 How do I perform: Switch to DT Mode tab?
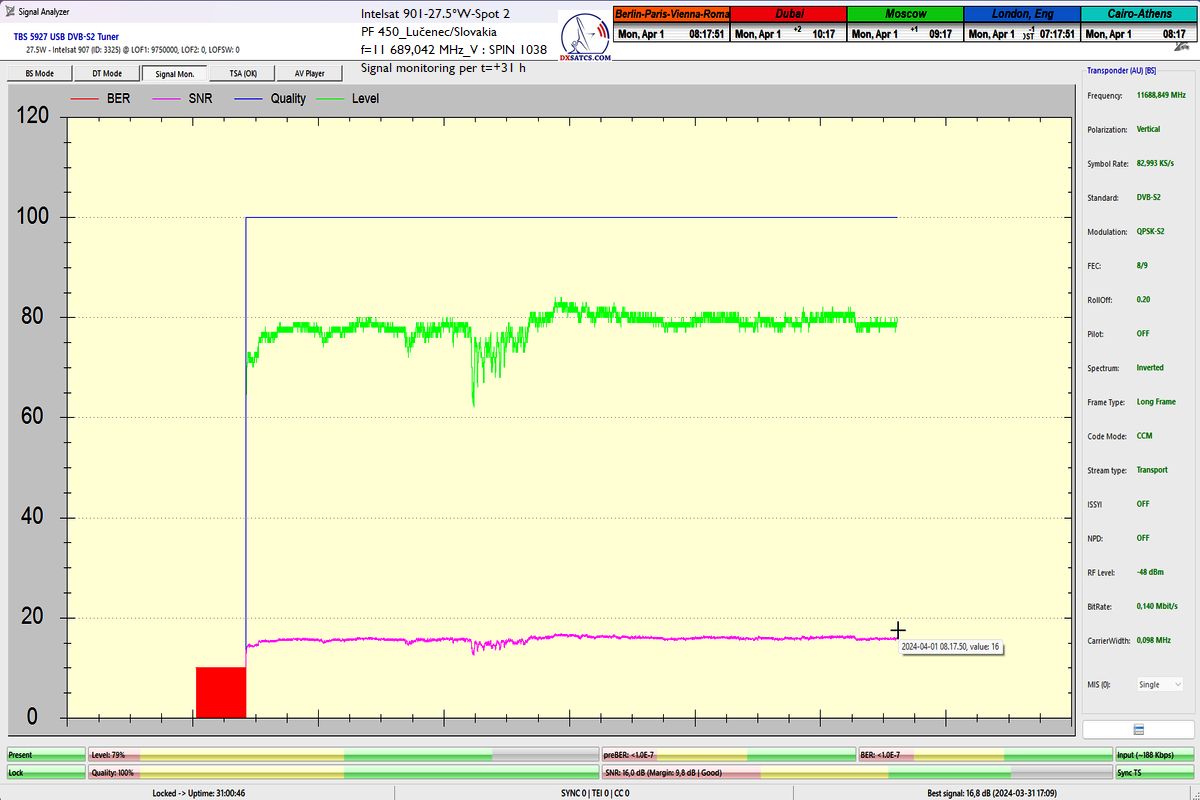tap(107, 73)
